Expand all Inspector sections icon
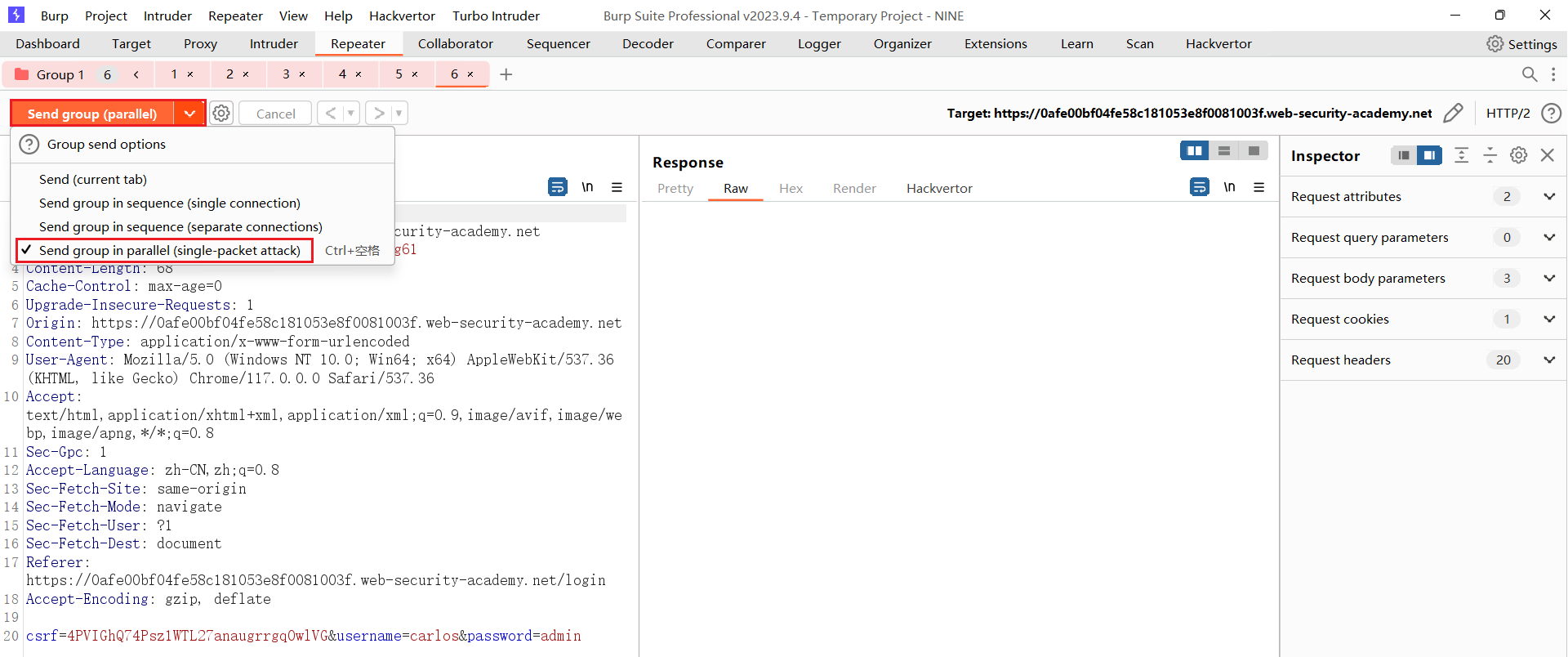 1462,155
